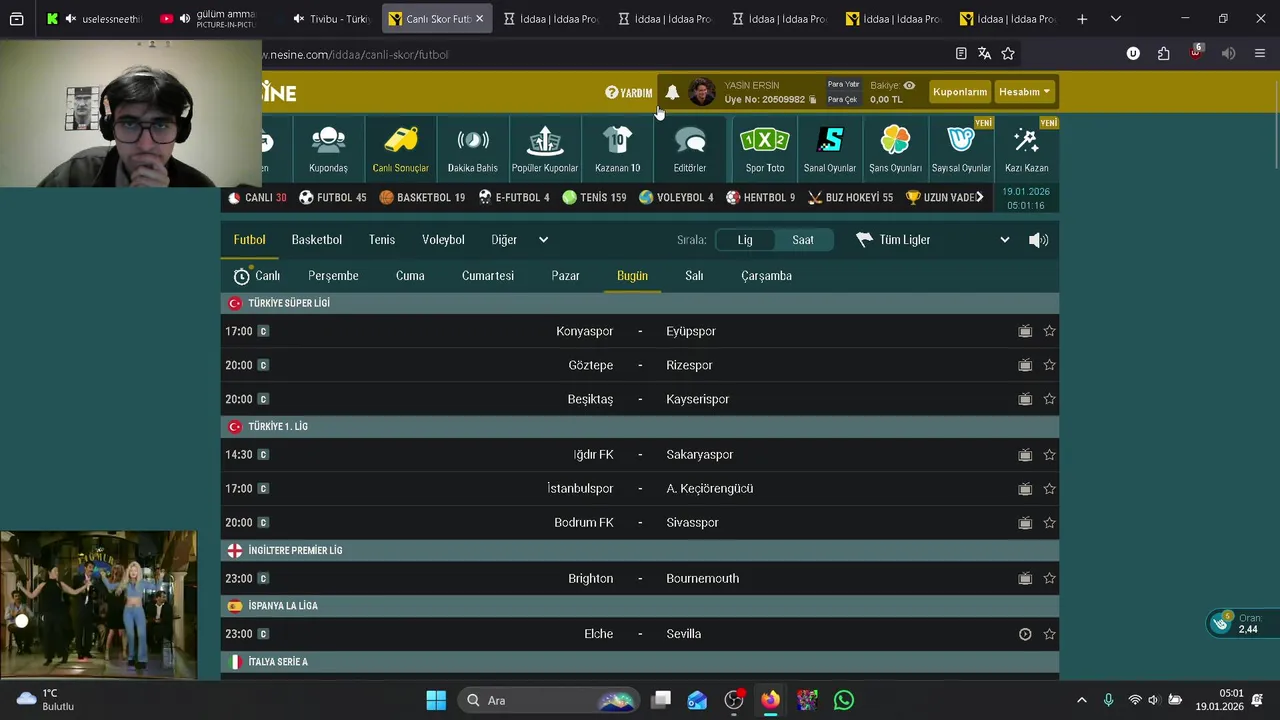Open Konyaspor - Eyüpspor broadcast TV icon
Viewport: 1280px width, 720px height.
pyautogui.click(x=1025, y=331)
